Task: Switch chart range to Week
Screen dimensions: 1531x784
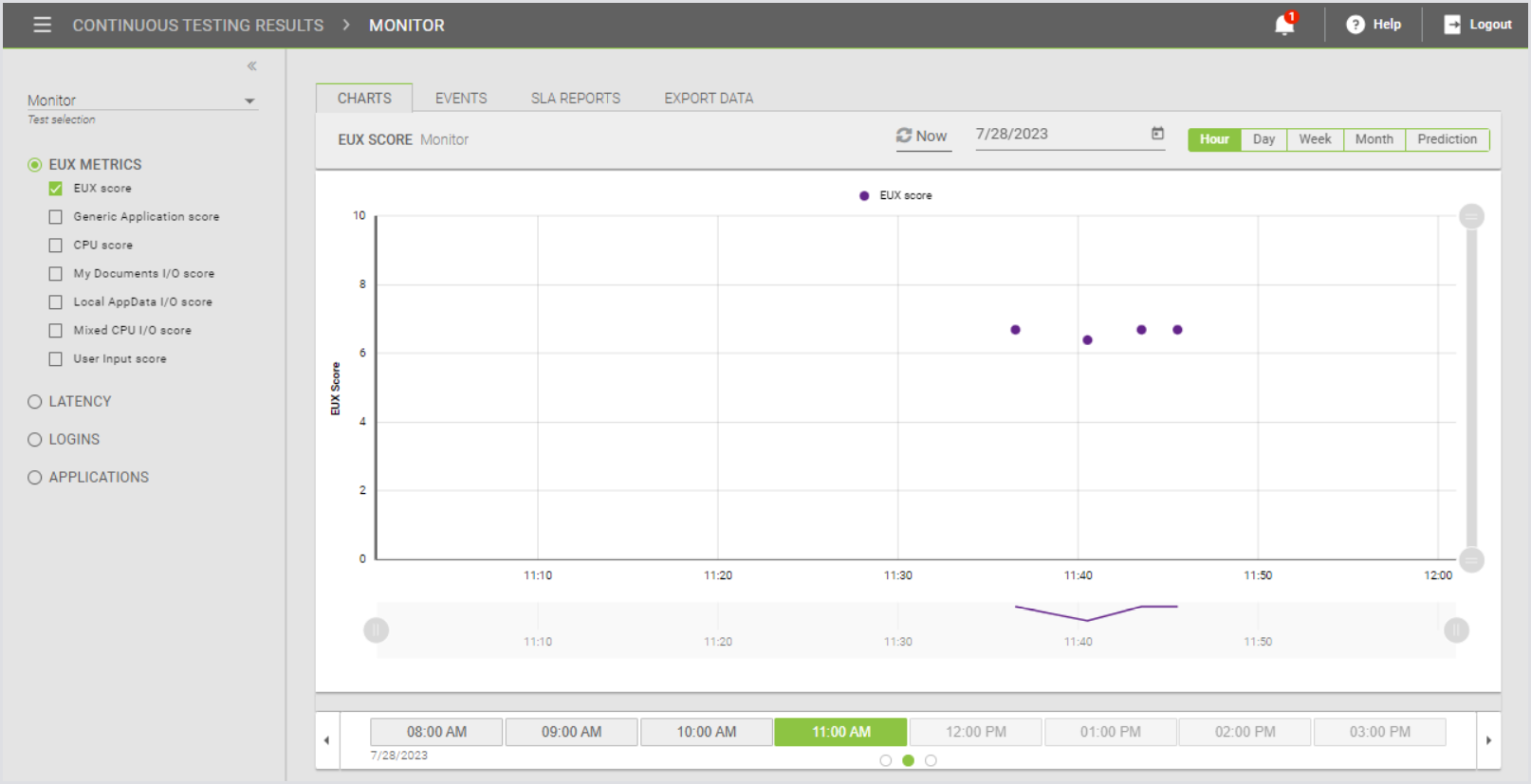Action: (1315, 139)
